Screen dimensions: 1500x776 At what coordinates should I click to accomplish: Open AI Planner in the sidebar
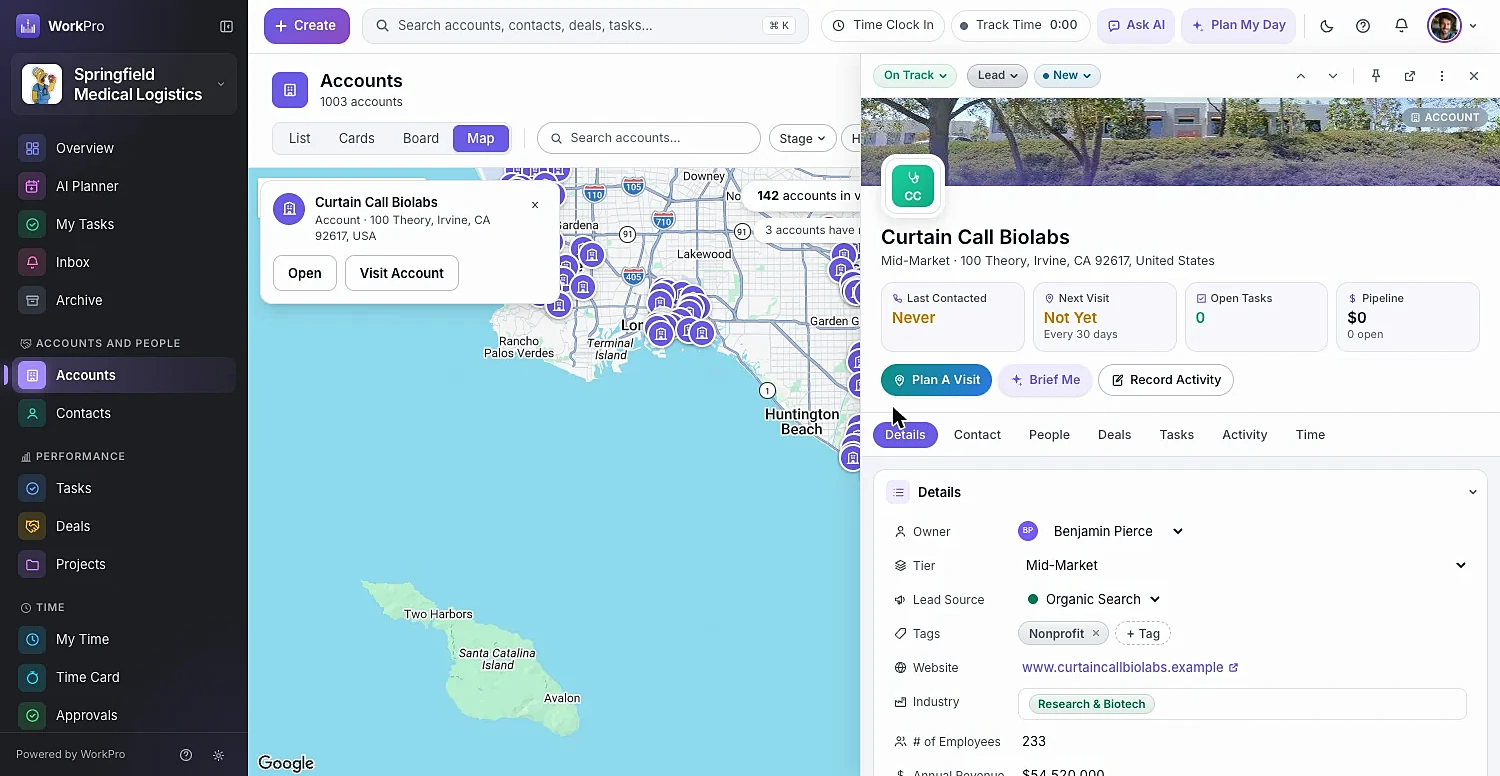[x=124, y=186]
